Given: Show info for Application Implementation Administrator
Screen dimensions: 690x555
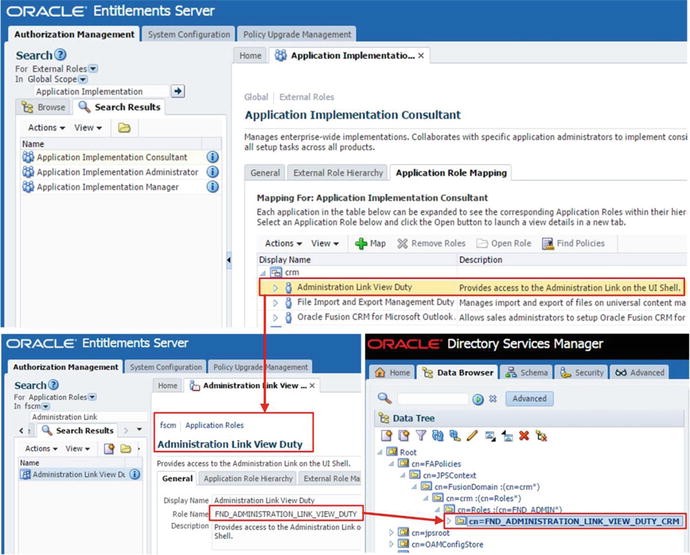Looking at the screenshot, I should coord(213,172).
